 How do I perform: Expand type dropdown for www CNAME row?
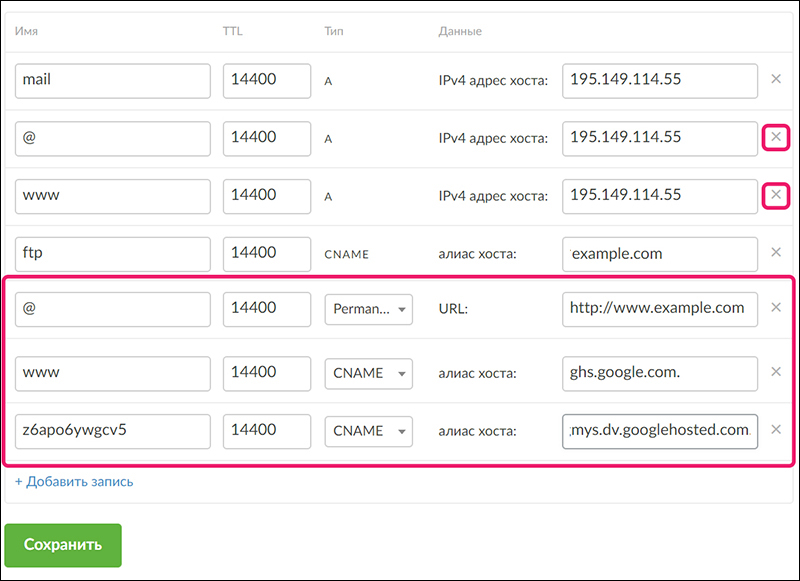coord(369,373)
